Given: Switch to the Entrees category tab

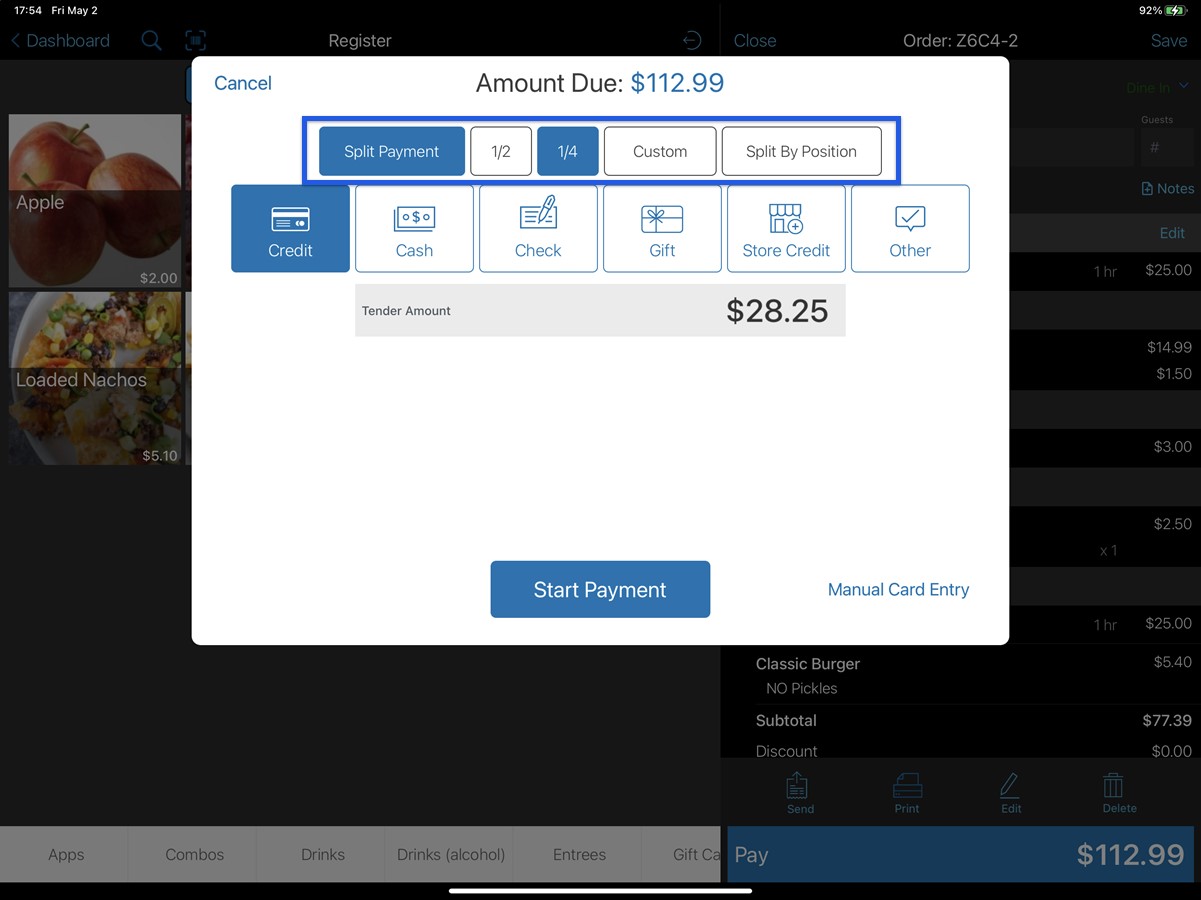Looking at the screenshot, I should 579,855.
